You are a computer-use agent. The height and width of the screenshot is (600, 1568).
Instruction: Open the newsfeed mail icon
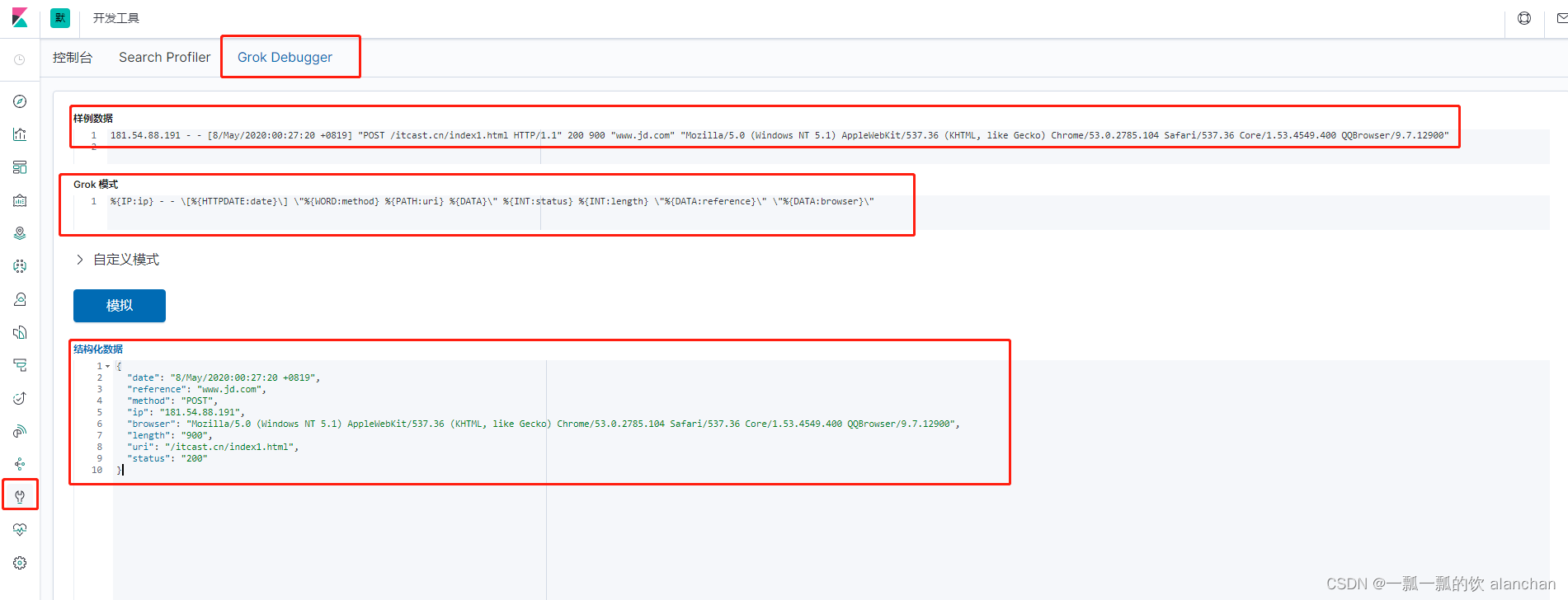[1561, 18]
